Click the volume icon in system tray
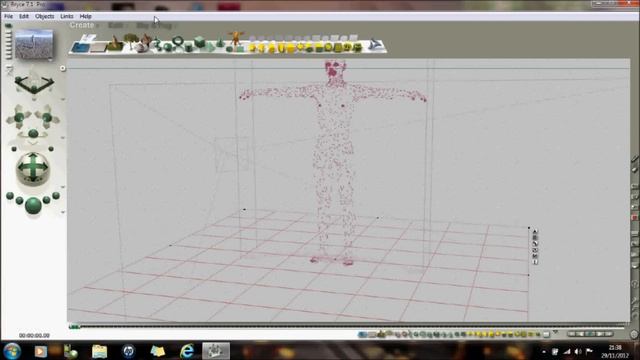 pos(578,351)
